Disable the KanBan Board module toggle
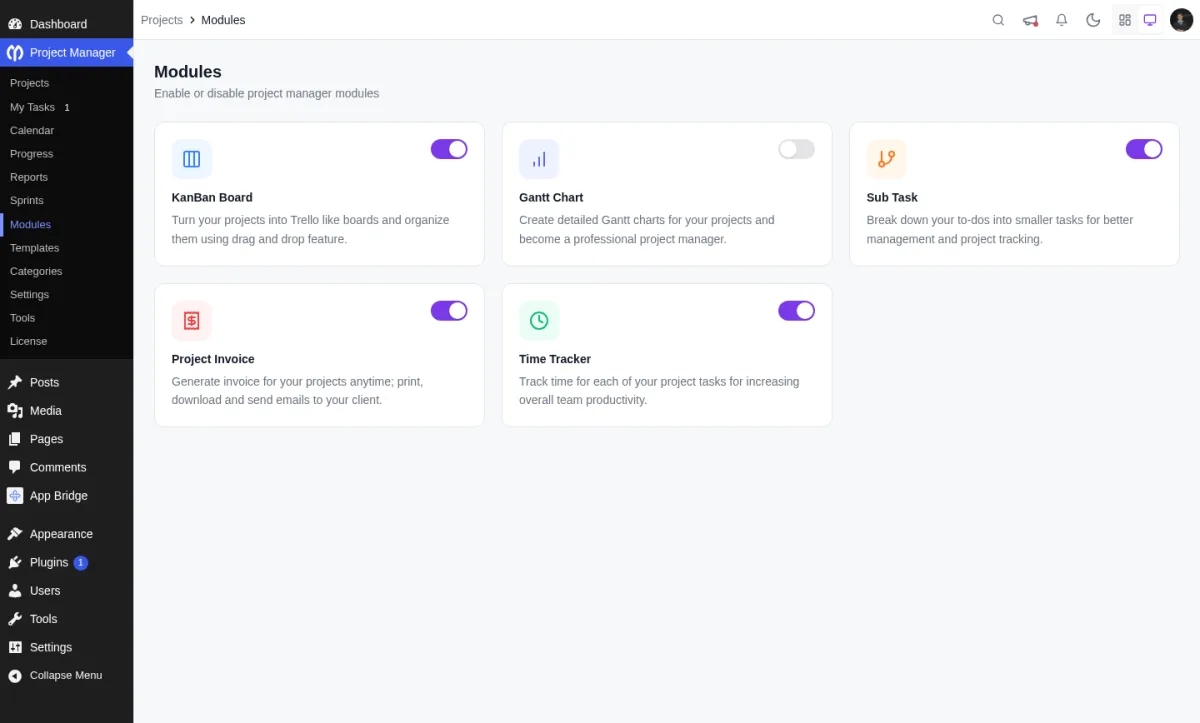 click(x=449, y=149)
